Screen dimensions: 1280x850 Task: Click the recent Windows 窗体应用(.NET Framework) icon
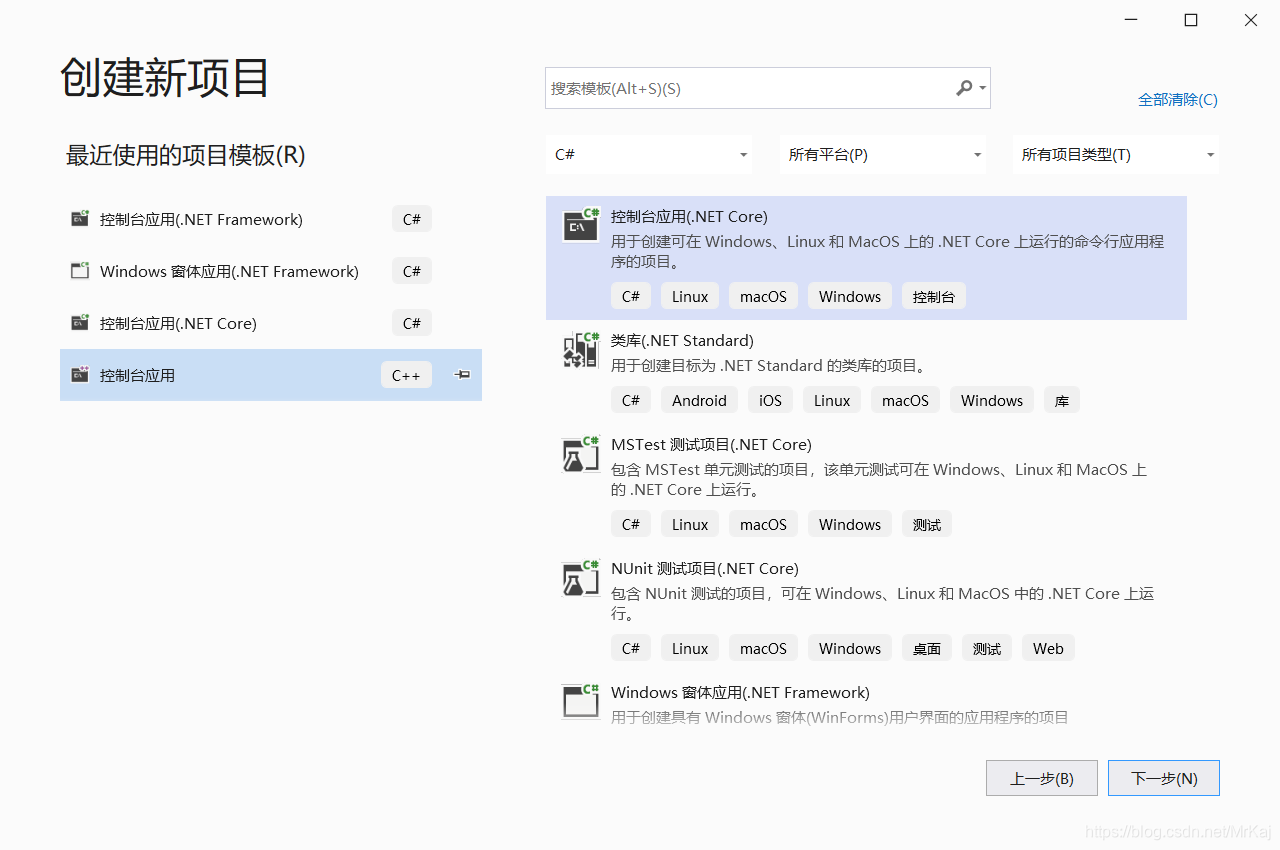coord(80,271)
